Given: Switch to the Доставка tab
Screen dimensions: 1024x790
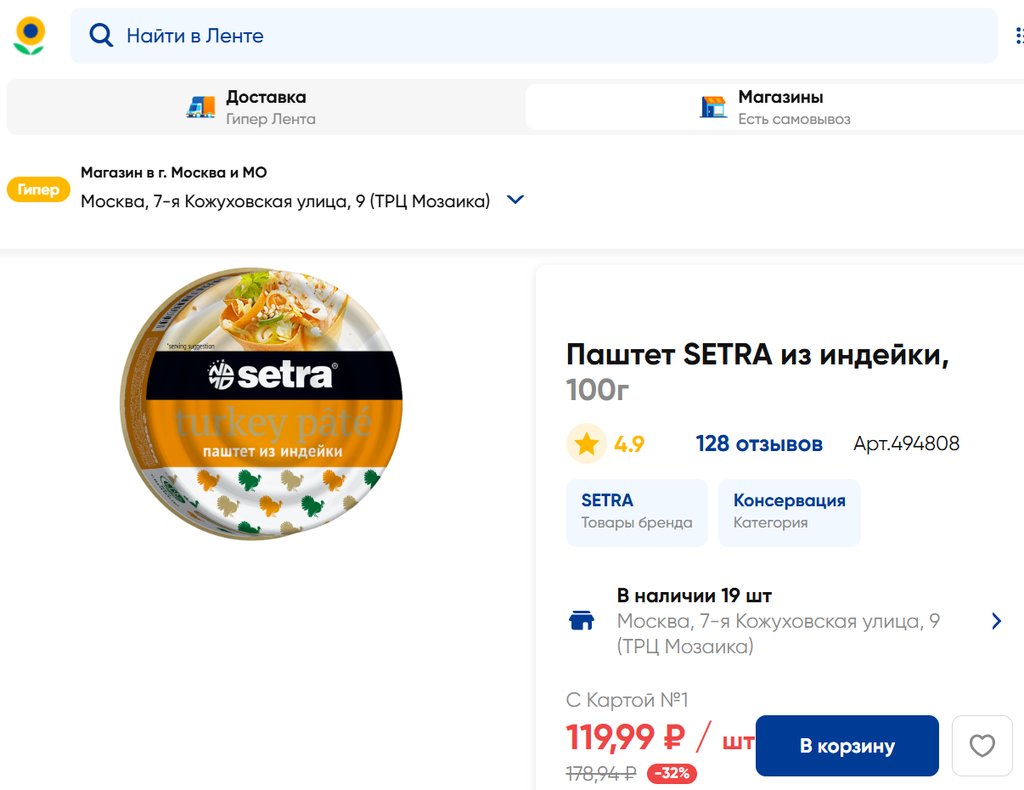Looking at the screenshot, I should (265, 107).
